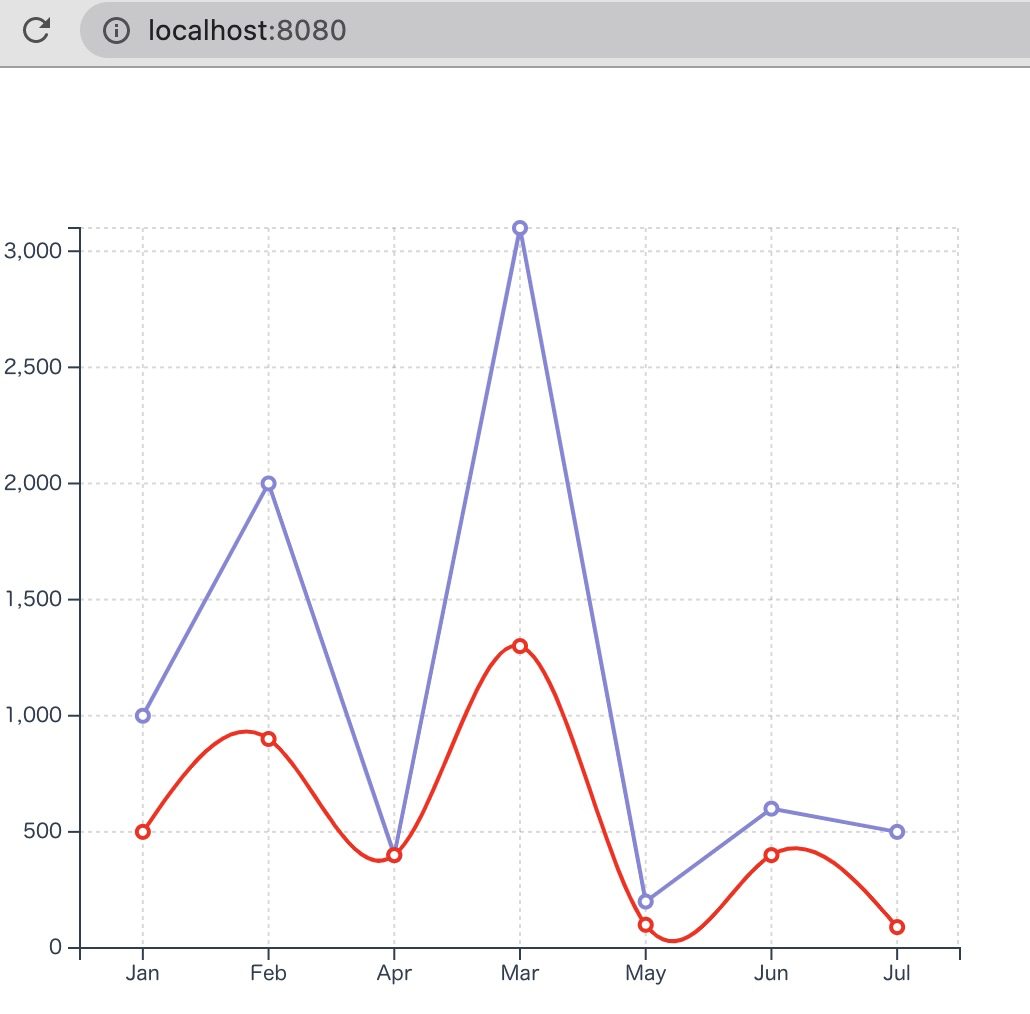Screen dimensions: 1030x1014
Task: Click the red data point at Mar
Action: 520,646
